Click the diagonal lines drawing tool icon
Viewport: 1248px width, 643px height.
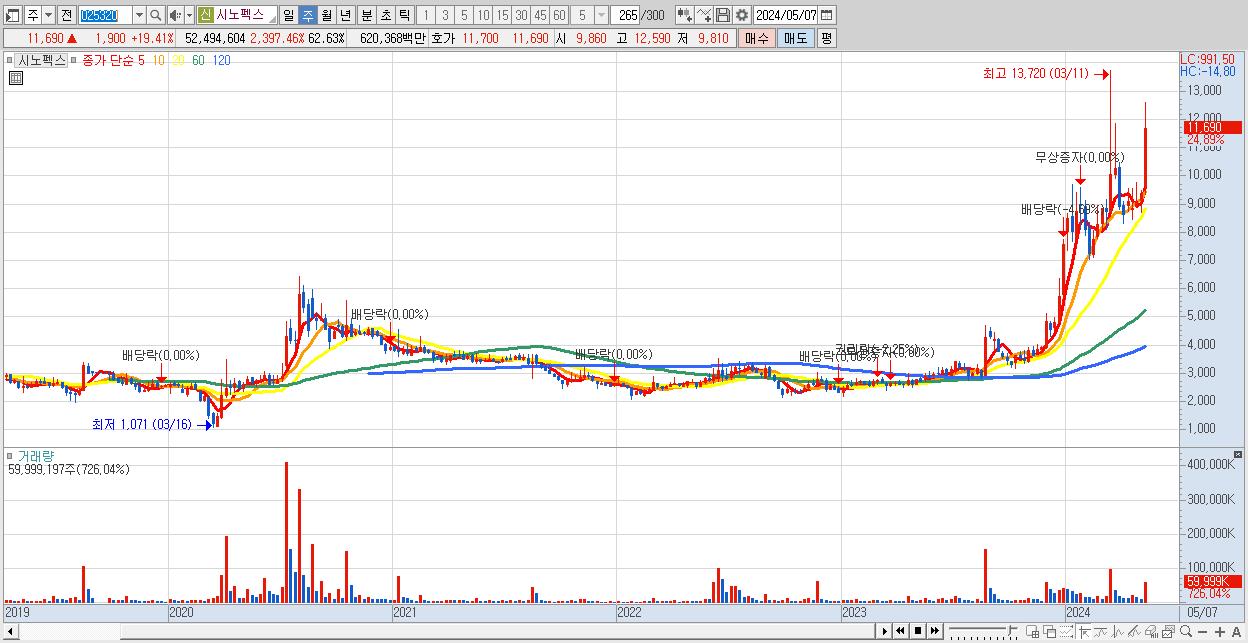coord(1135,632)
